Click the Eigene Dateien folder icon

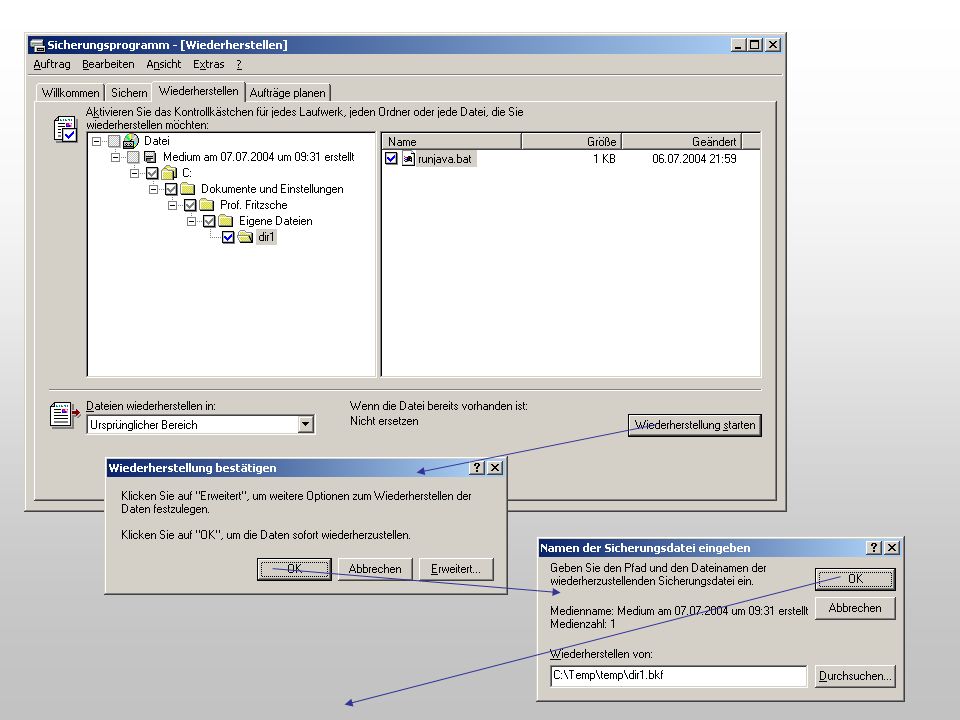226,220
